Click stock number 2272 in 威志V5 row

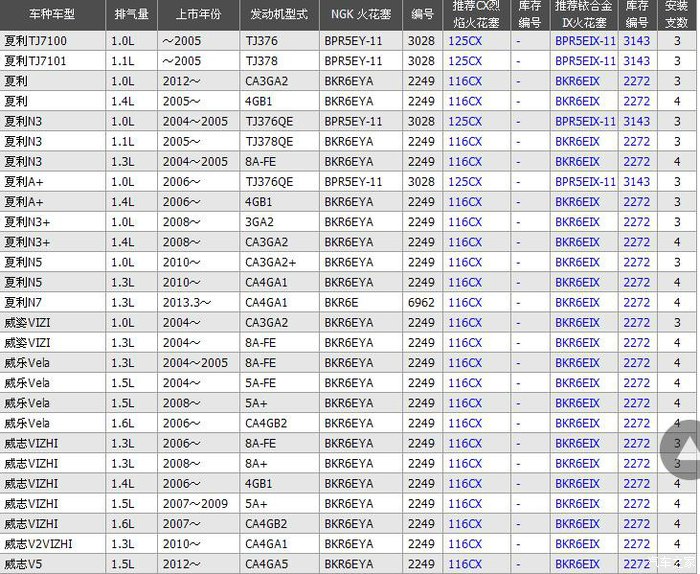[636, 564]
